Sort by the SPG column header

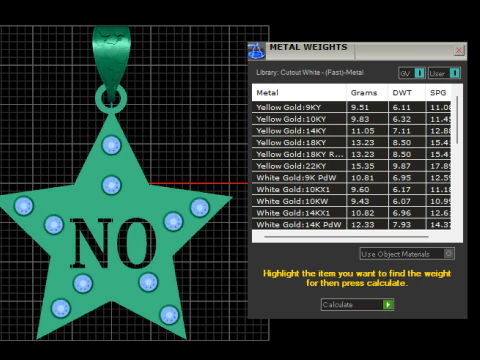pos(438,93)
